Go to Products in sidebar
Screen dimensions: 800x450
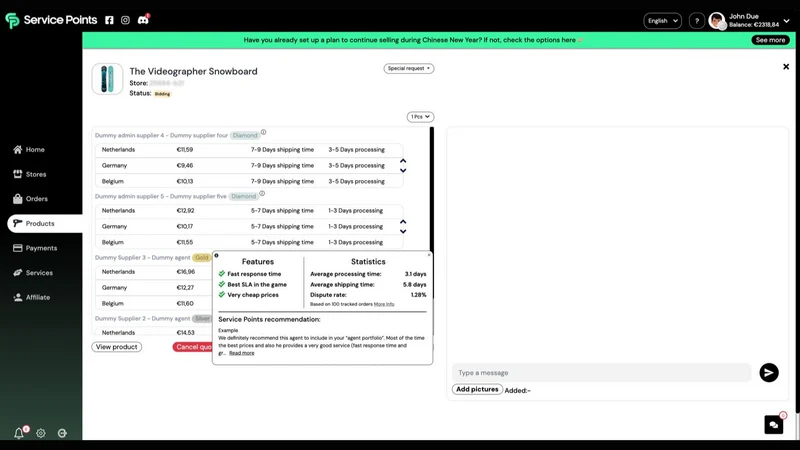pos(44,223)
